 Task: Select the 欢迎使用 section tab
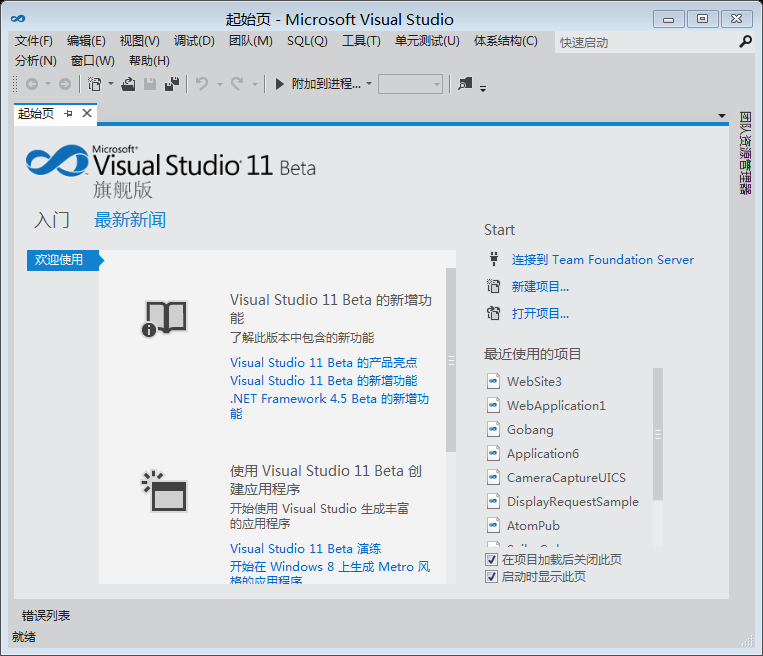pos(62,260)
